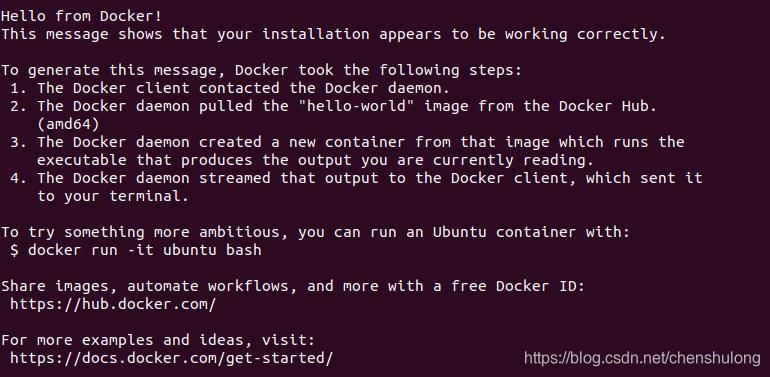Click 'installation appears to be working correctly' text
The image size is (770, 377).
[x=464, y=34]
